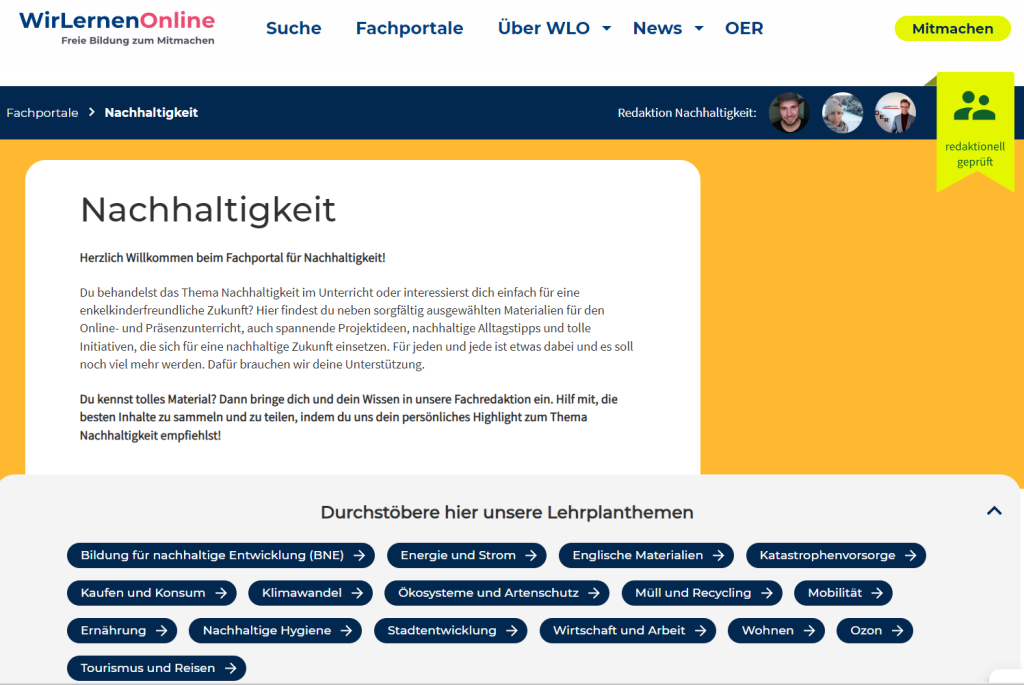The width and height of the screenshot is (1024, 685).
Task: Go to Fachportale in navigation bar
Action: [x=409, y=28]
